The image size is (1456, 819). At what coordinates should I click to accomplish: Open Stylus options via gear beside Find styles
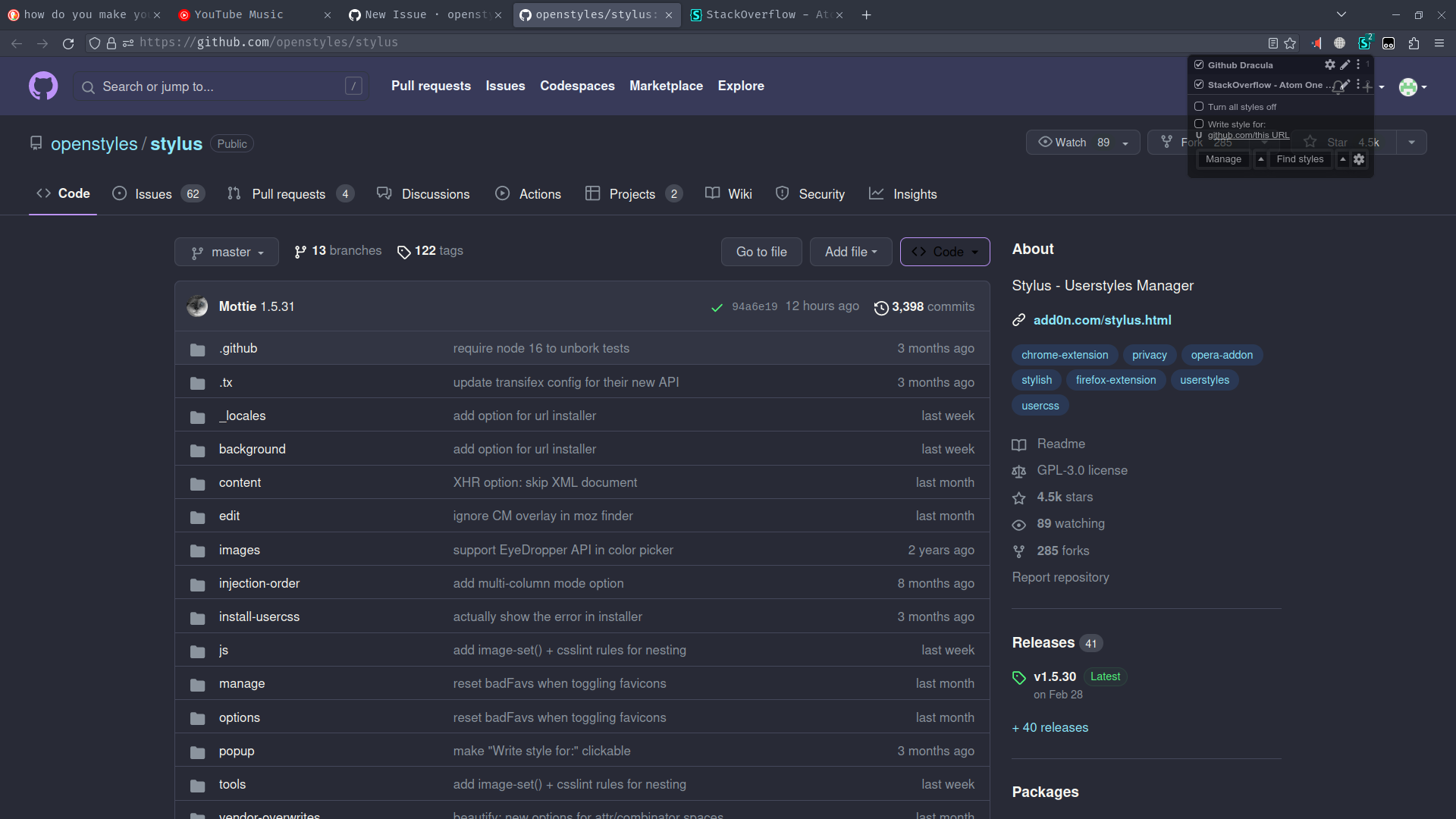tap(1359, 159)
